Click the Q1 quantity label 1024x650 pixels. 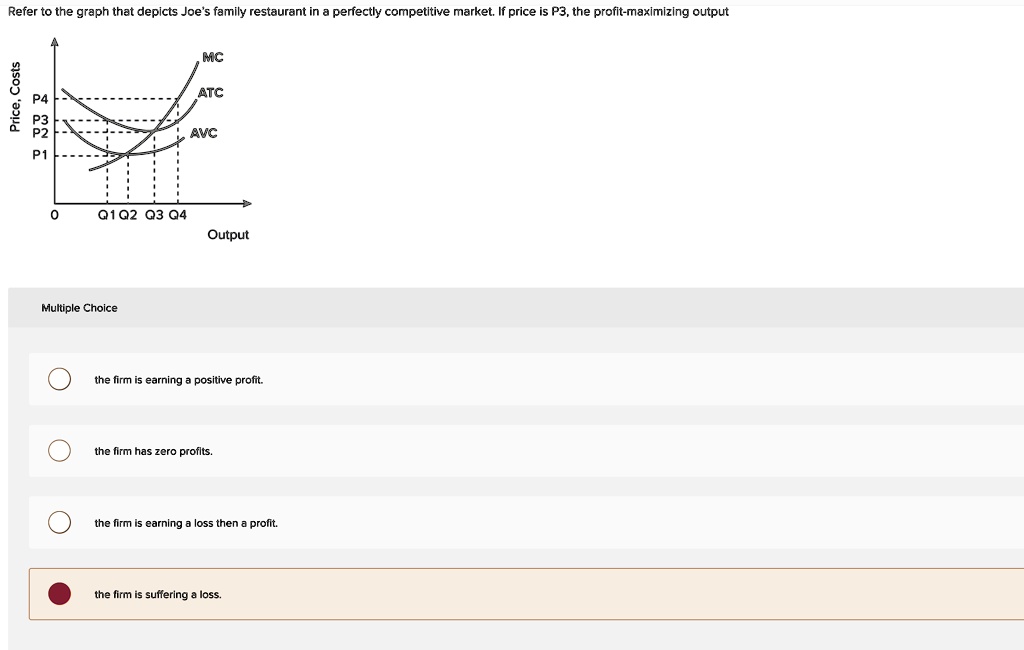click(x=106, y=215)
